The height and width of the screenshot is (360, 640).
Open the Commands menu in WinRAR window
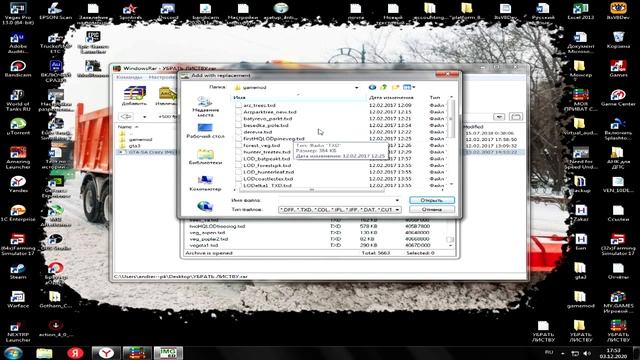click(x=129, y=77)
